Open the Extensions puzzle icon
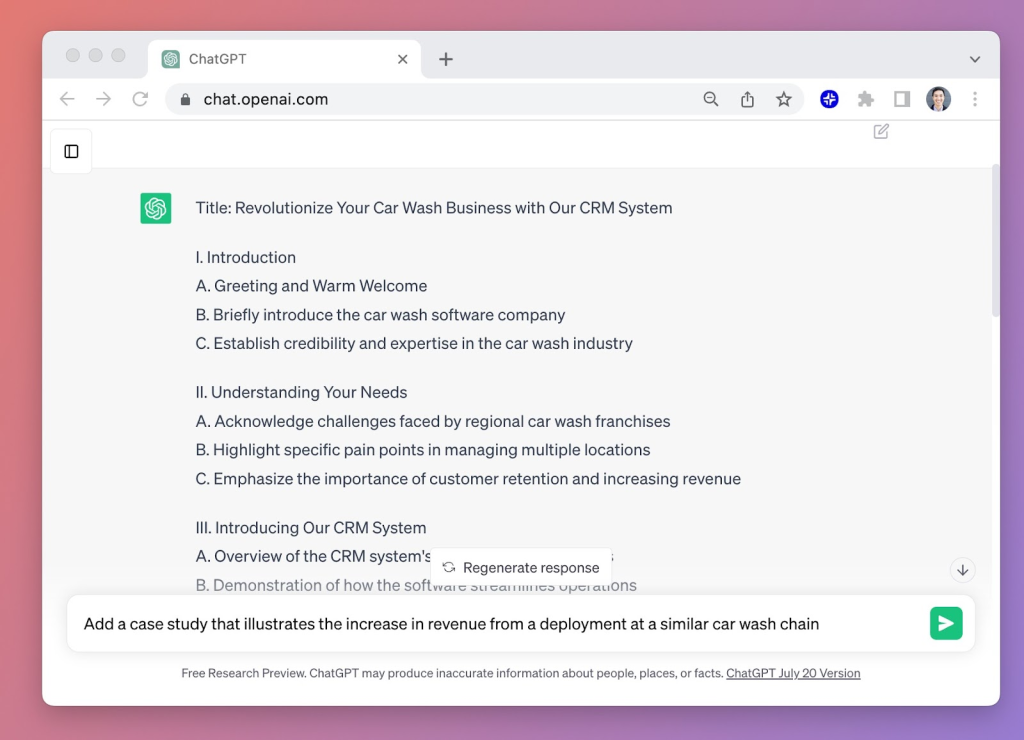 866,99
